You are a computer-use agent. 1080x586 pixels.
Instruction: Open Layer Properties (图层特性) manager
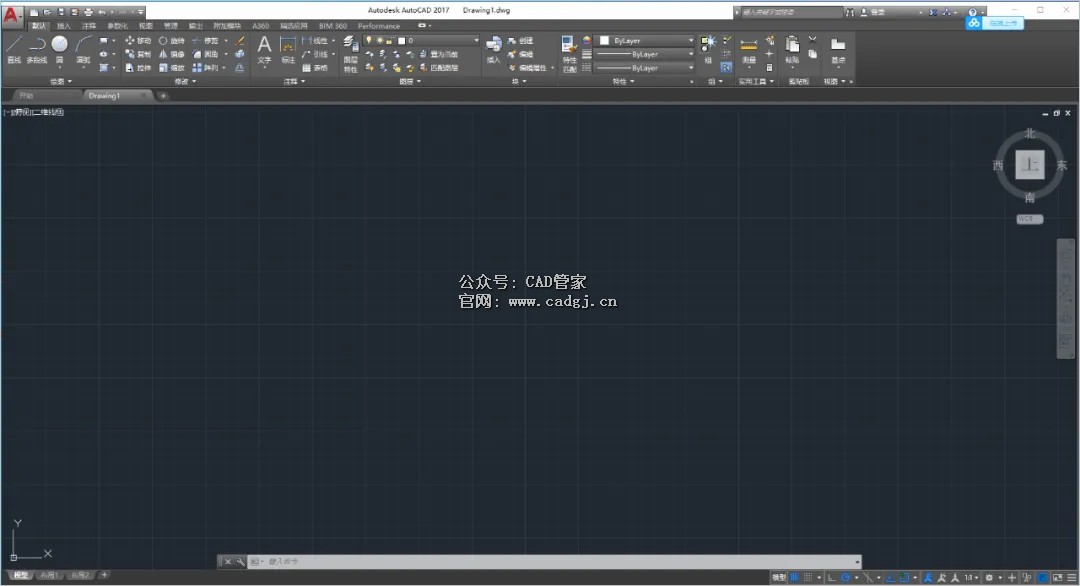(x=351, y=54)
